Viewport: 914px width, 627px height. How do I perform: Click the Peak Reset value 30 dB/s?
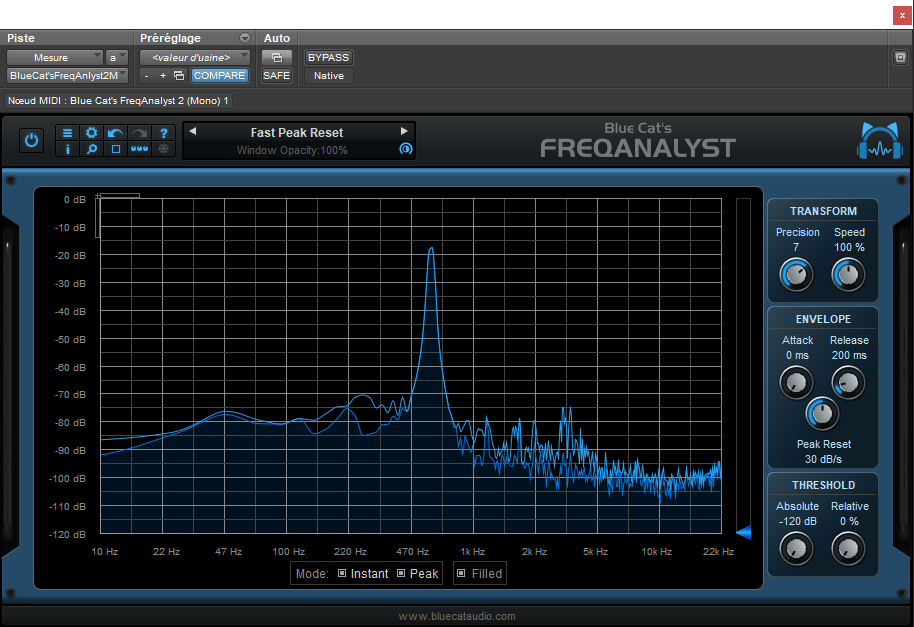pyautogui.click(x=823, y=459)
